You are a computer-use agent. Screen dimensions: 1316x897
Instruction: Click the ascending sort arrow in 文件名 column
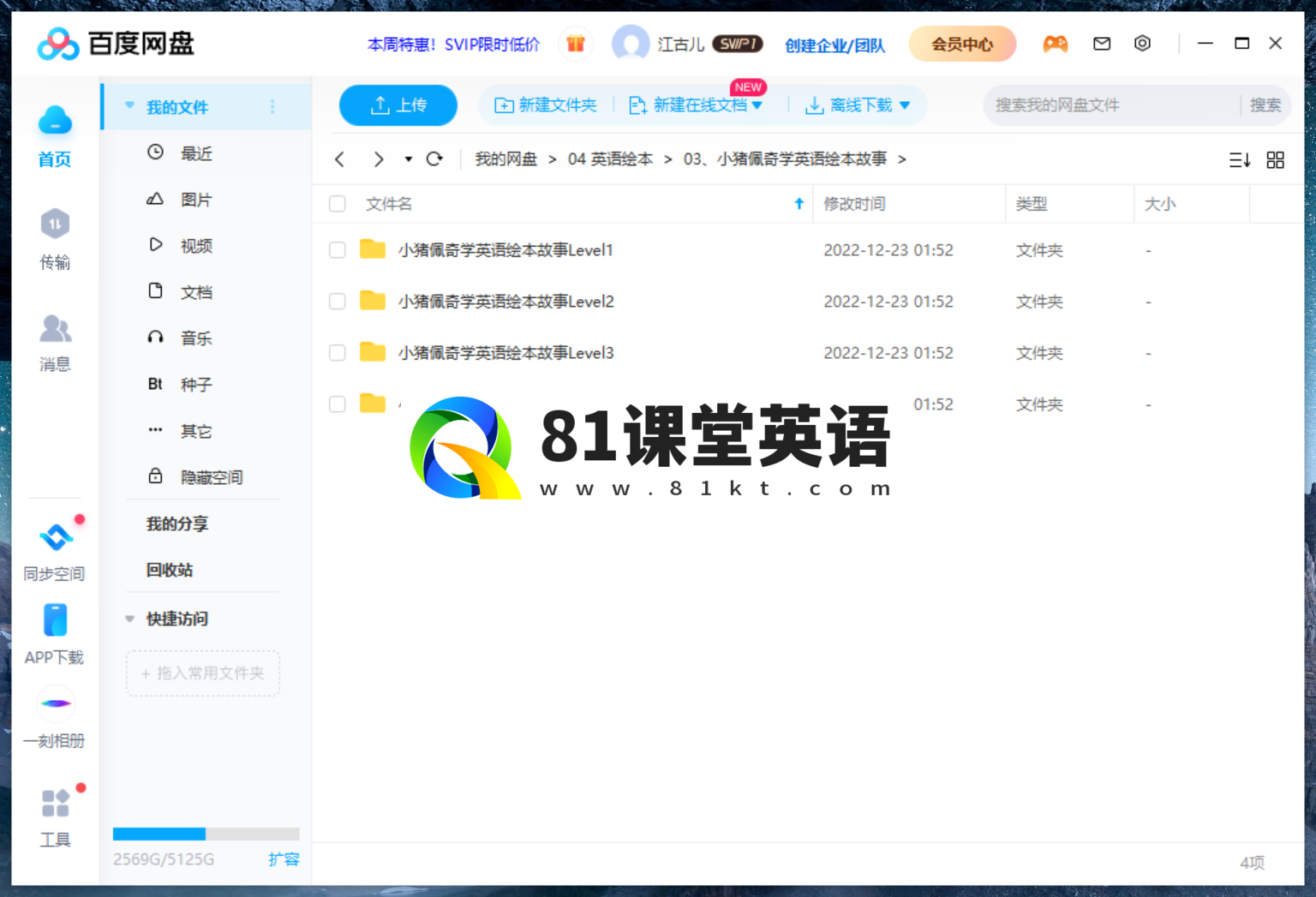(x=799, y=204)
